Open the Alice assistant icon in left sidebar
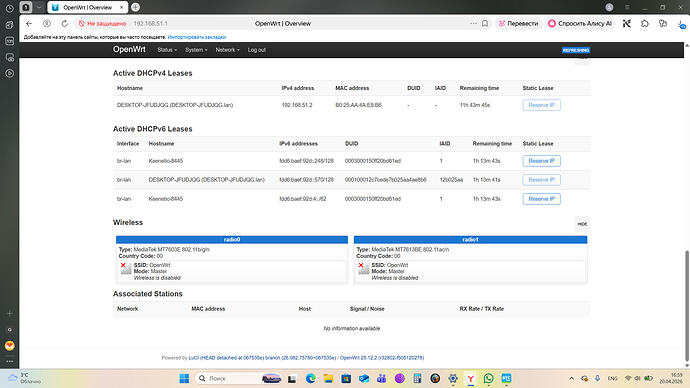 coord(10,346)
